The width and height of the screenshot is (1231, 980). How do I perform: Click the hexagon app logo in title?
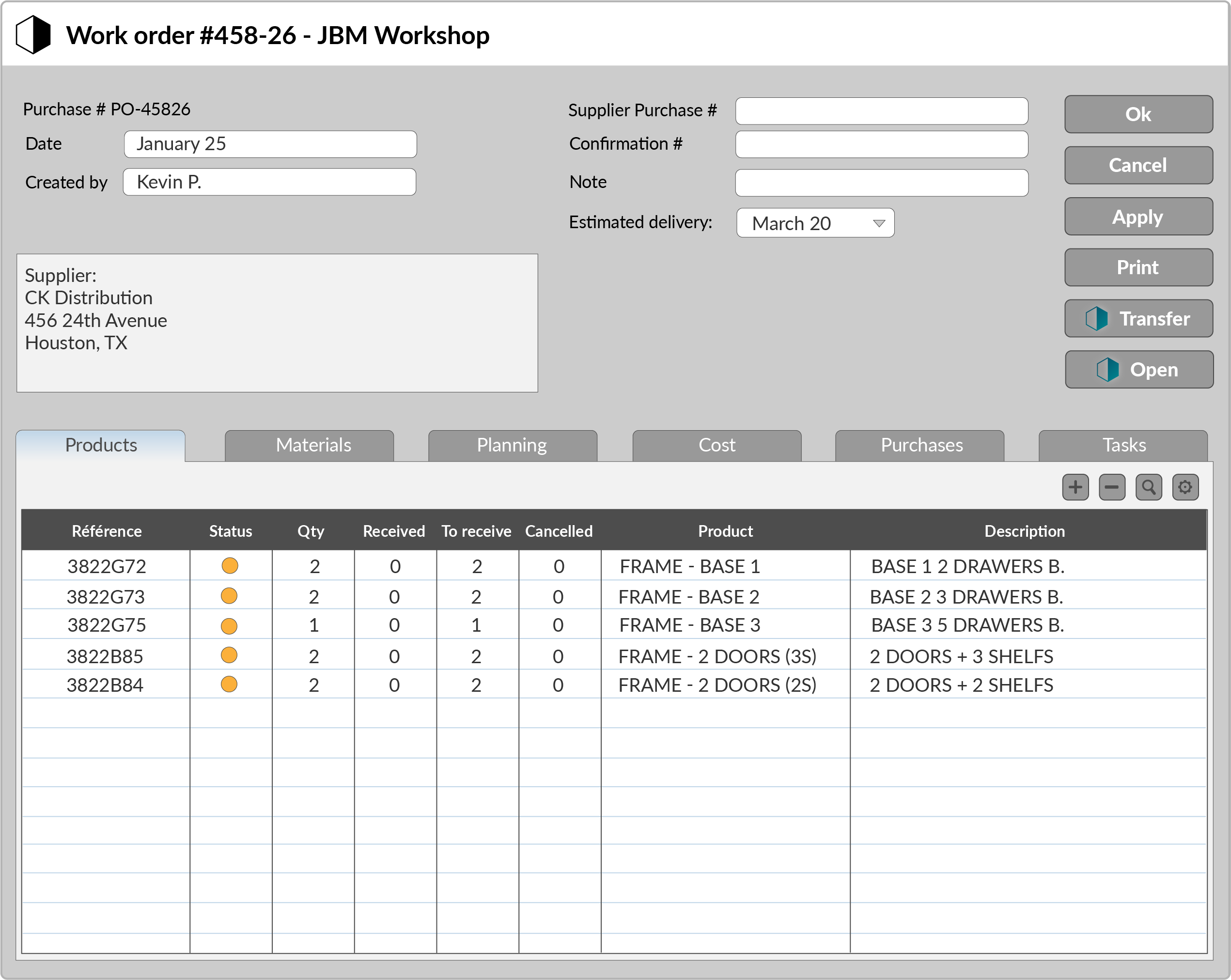(33, 34)
